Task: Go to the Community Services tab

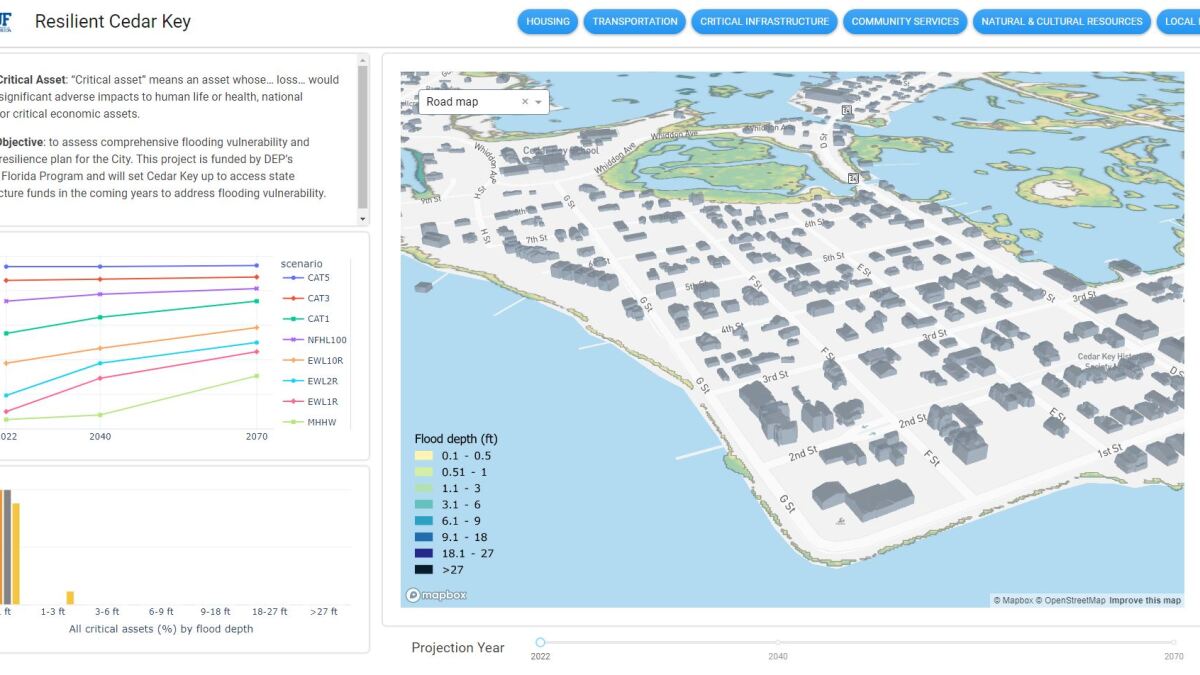Action: [x=905, y=21]
